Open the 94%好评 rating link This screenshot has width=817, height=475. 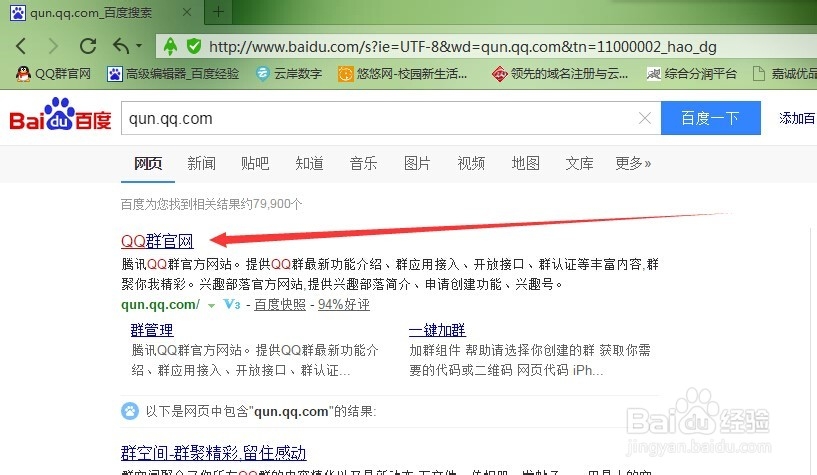[344, 305]
